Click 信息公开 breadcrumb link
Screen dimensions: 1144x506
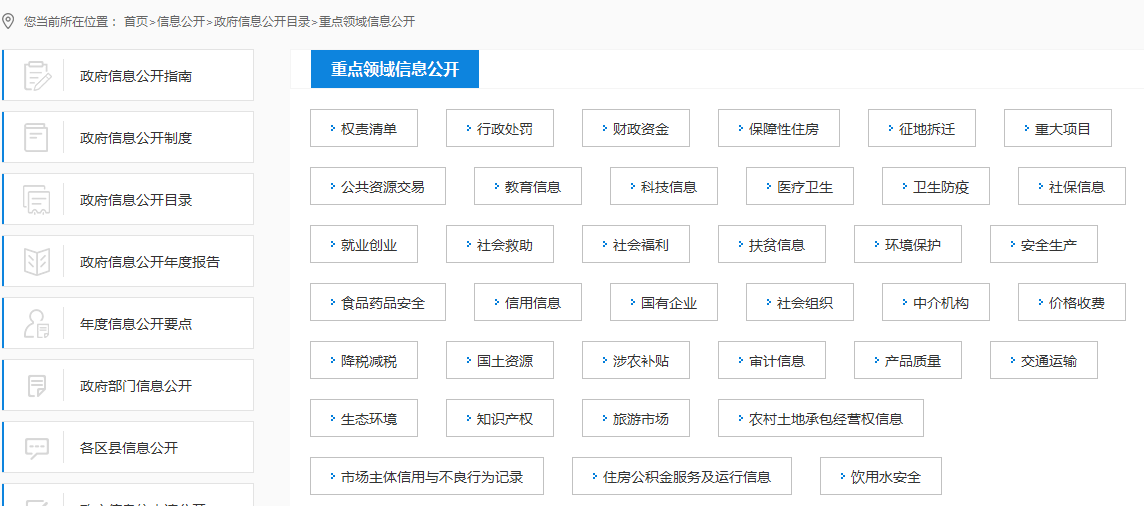pos(181,21)
